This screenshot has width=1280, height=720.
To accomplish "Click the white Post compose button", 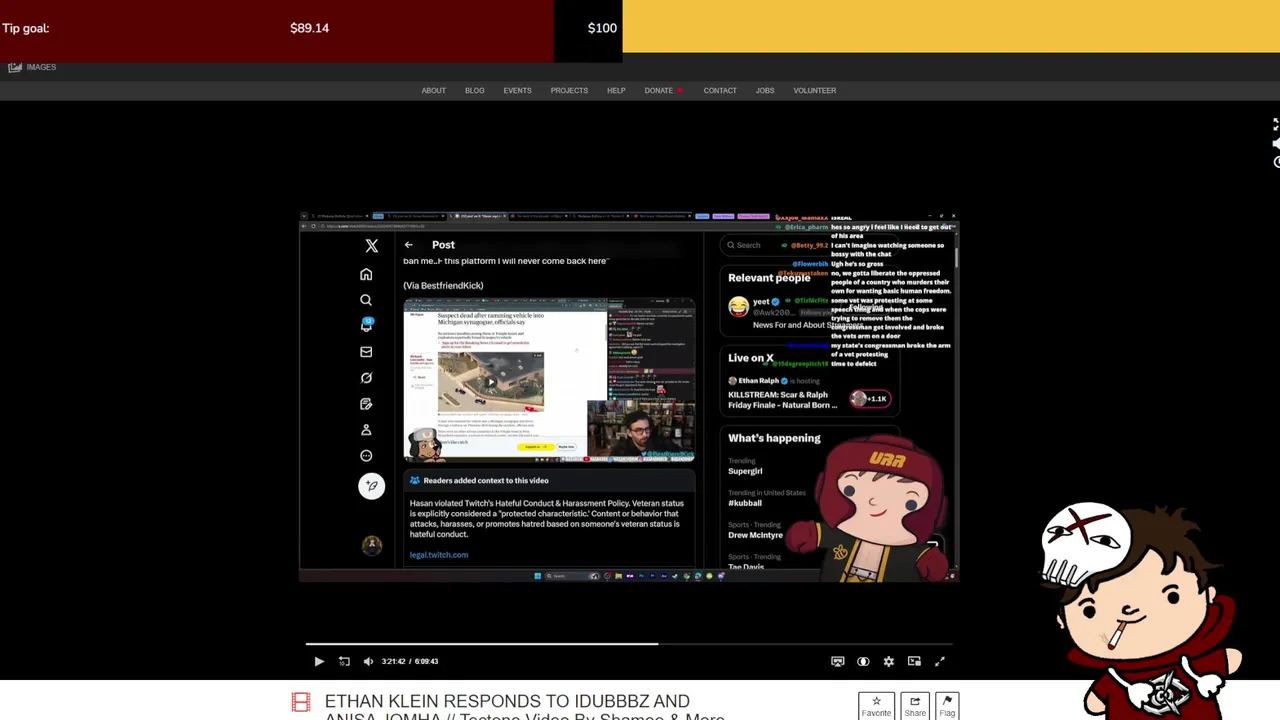I will [x=371, y=486].
